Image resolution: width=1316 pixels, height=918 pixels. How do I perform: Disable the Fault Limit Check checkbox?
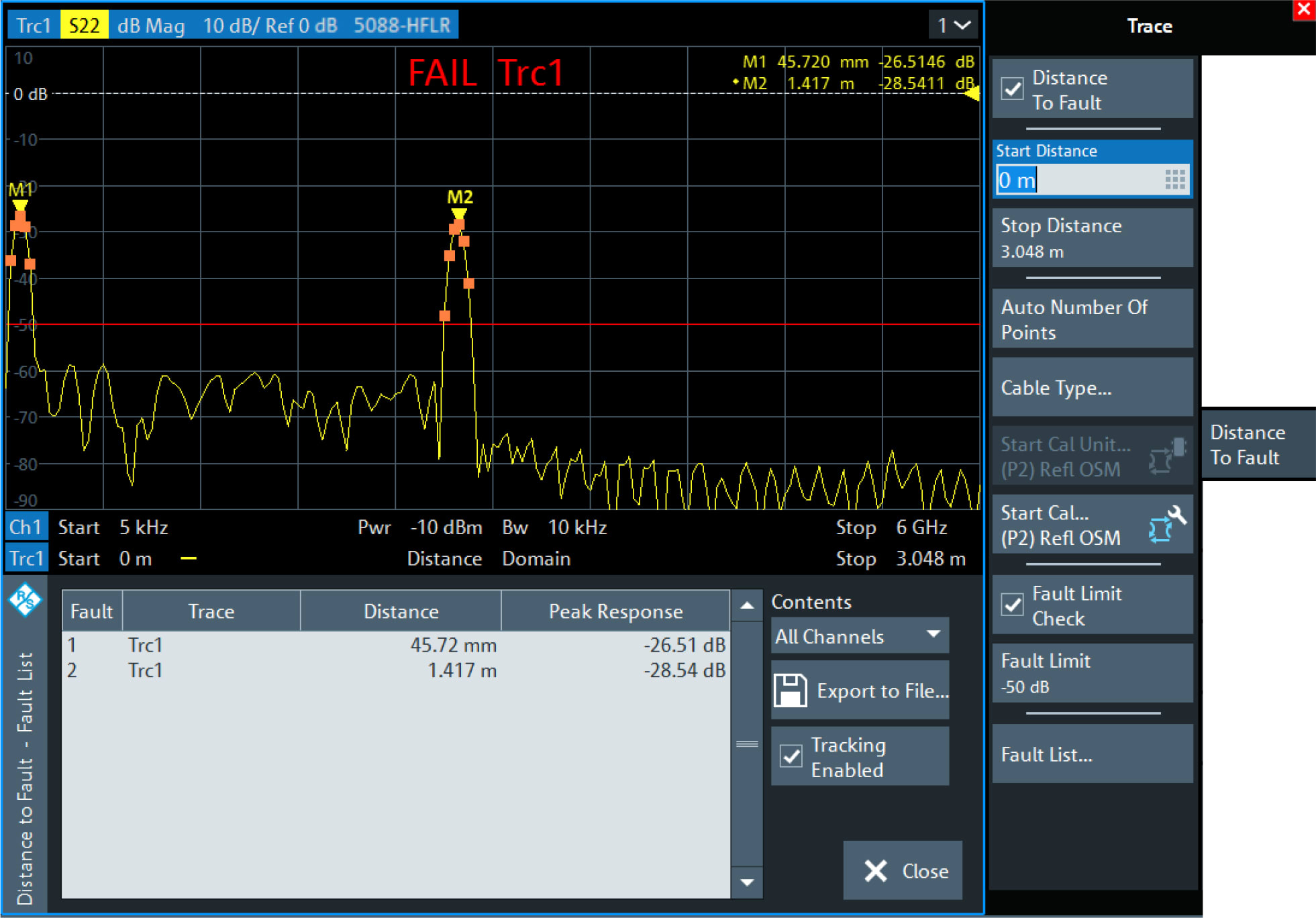pyautogui.click(x=1013, y=605)
